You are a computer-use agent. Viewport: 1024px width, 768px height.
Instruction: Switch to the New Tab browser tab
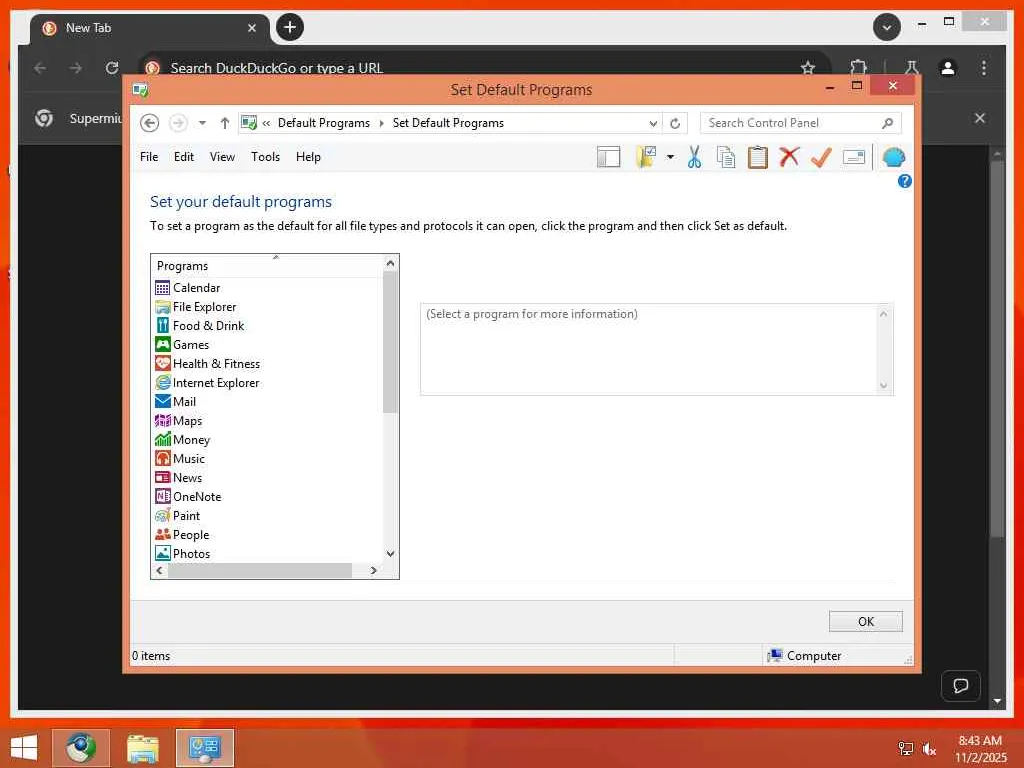(x=150, y=28)
